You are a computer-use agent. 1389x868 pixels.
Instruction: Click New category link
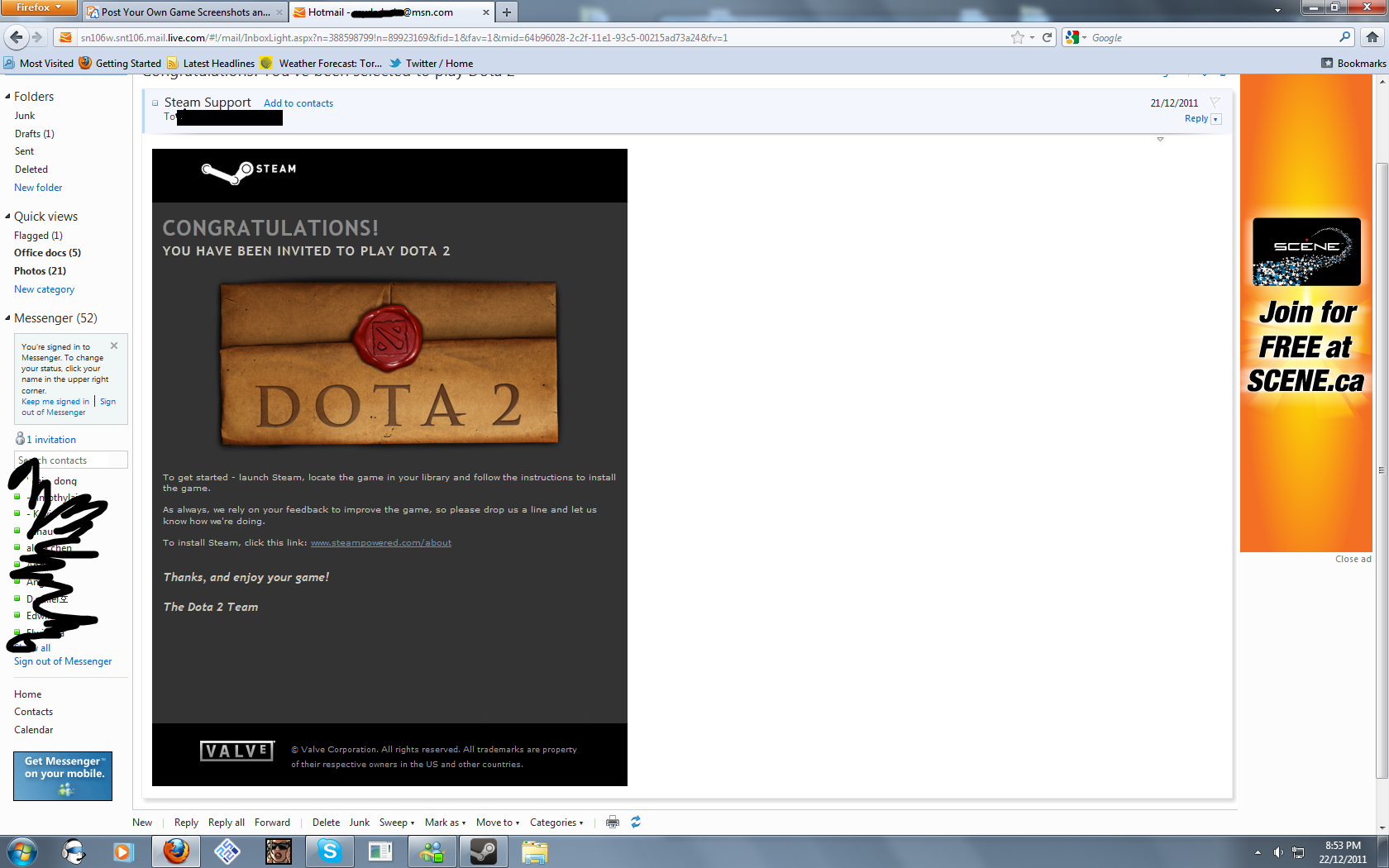[44, 289]
